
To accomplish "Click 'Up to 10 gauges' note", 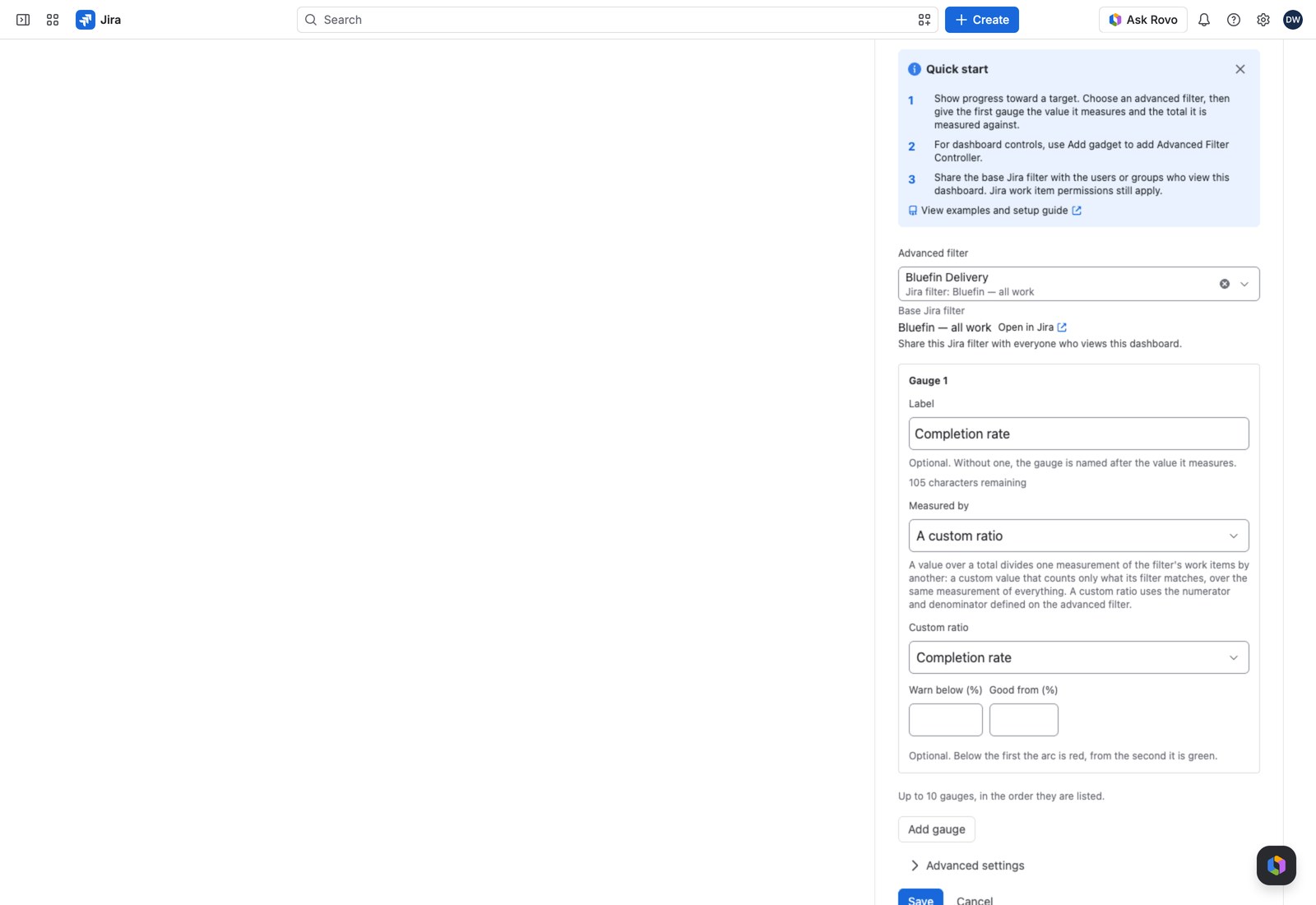I will tap(1001, 796).
